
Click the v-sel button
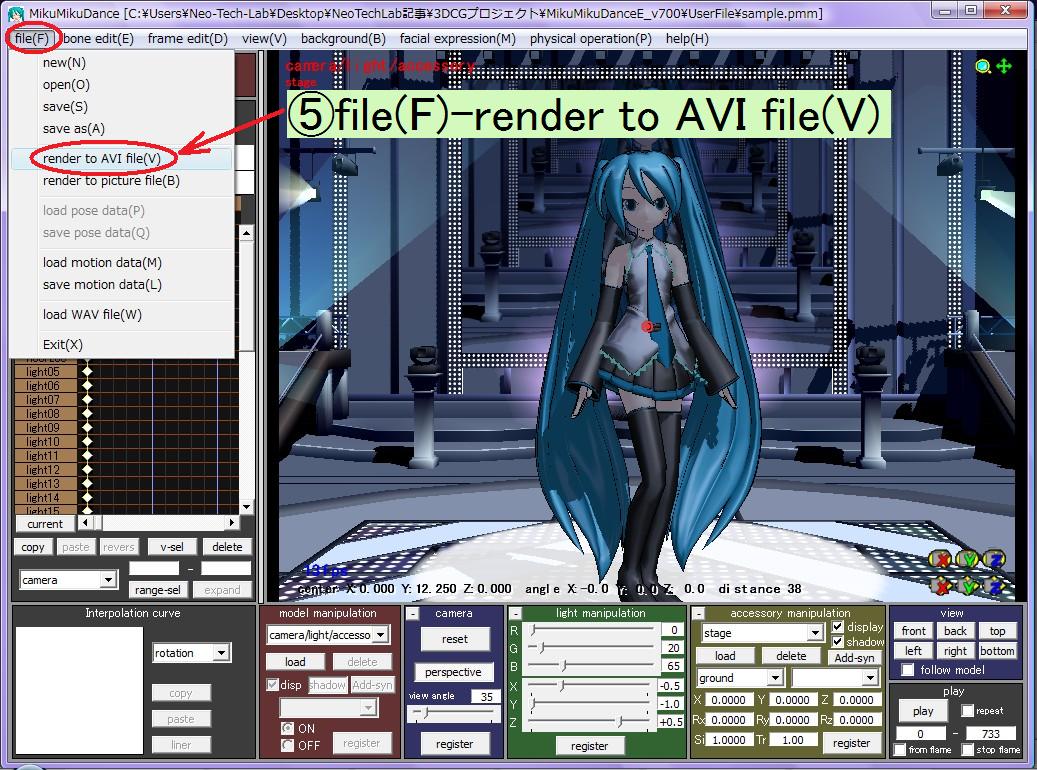[172, 547]
